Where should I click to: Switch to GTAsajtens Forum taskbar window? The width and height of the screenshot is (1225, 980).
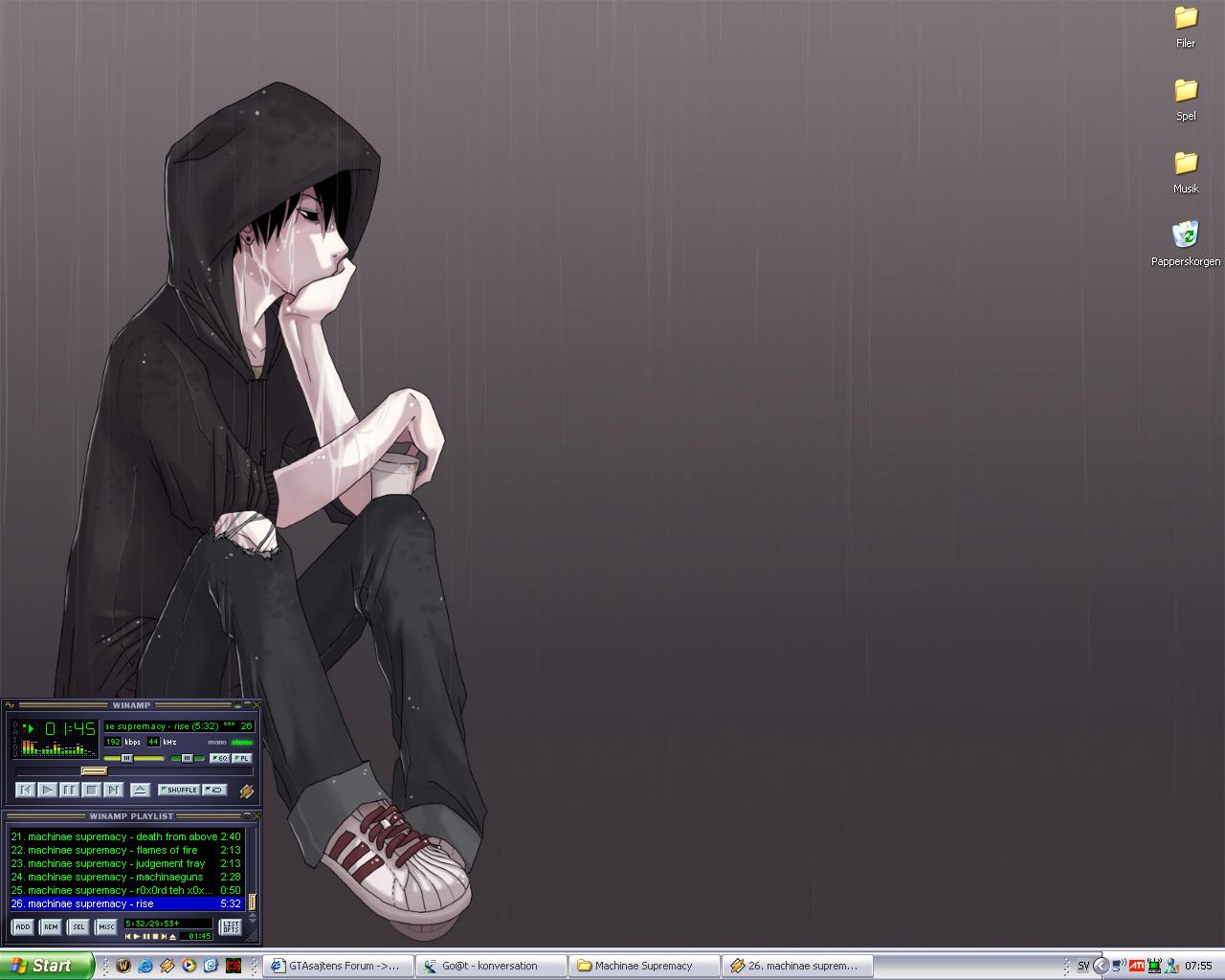[338, 966]
